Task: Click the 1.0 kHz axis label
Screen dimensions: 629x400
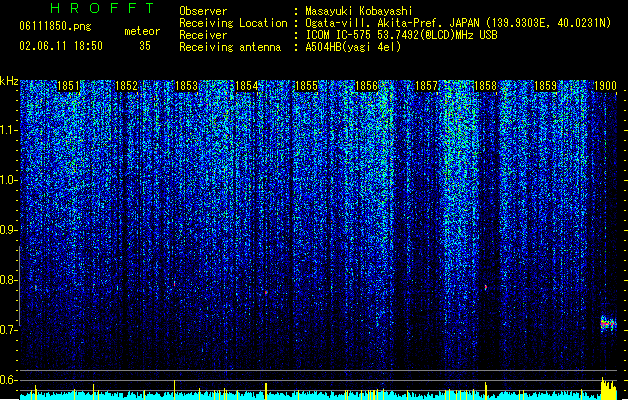Action: click(9, 180)
